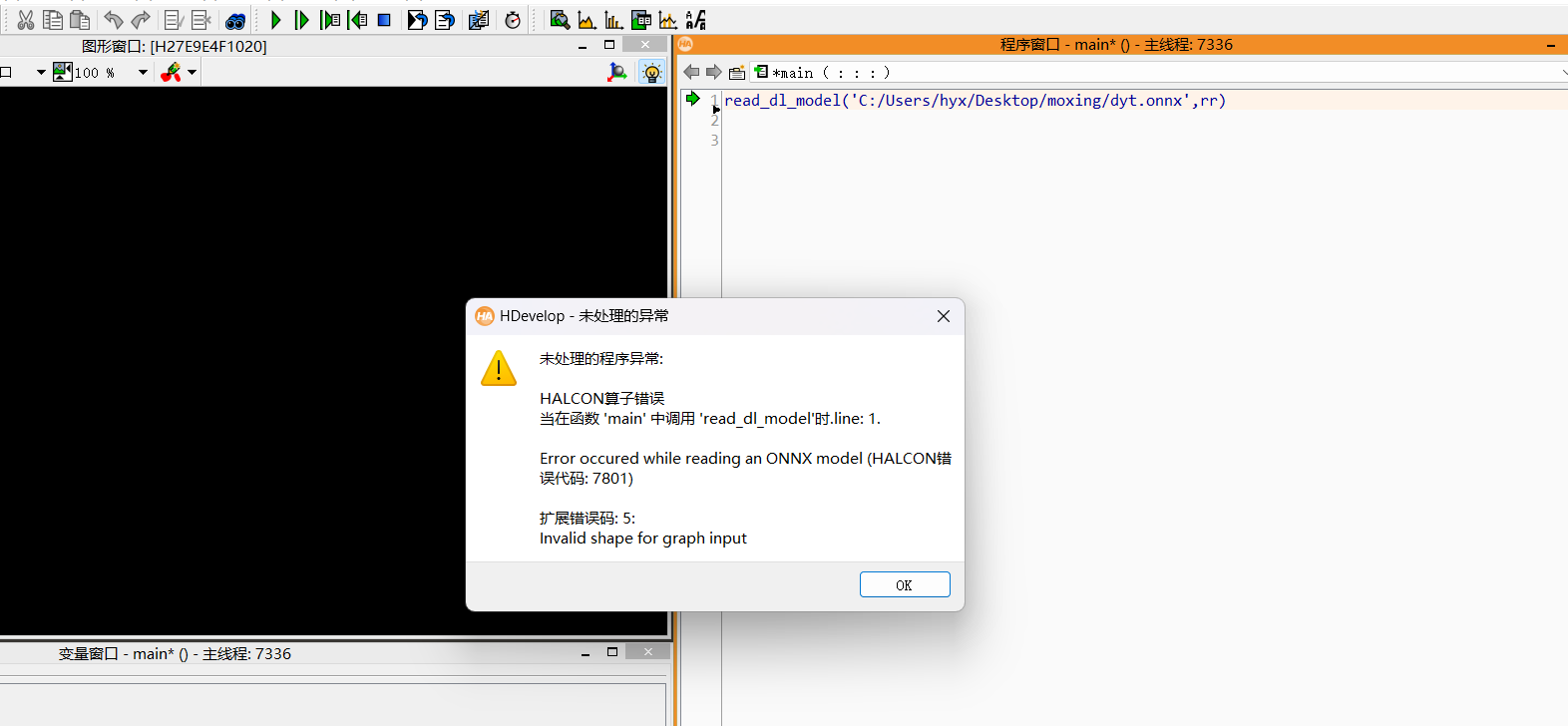Screen dimensions: 1568x726
Task: Activate the profiler stopwatch icon
Action: pos(513,20)
